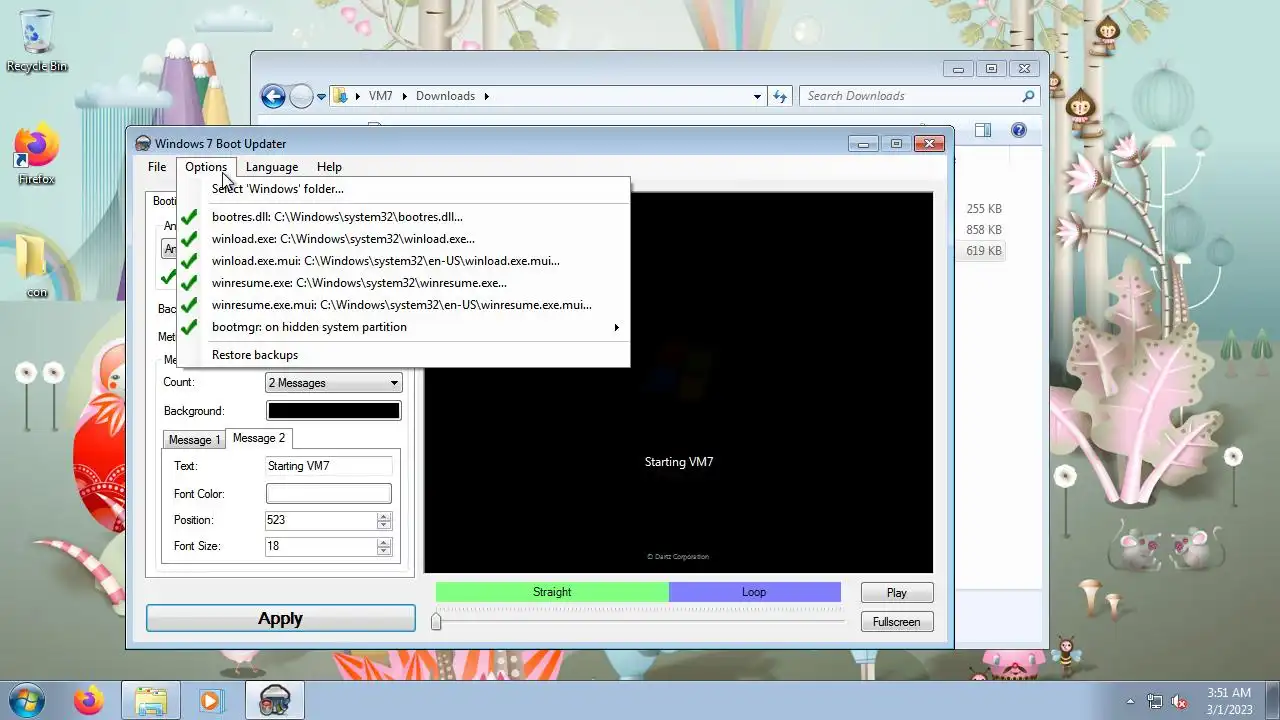
Task: Open recent pages dropdown beside back button
Action: click(321, 97)
